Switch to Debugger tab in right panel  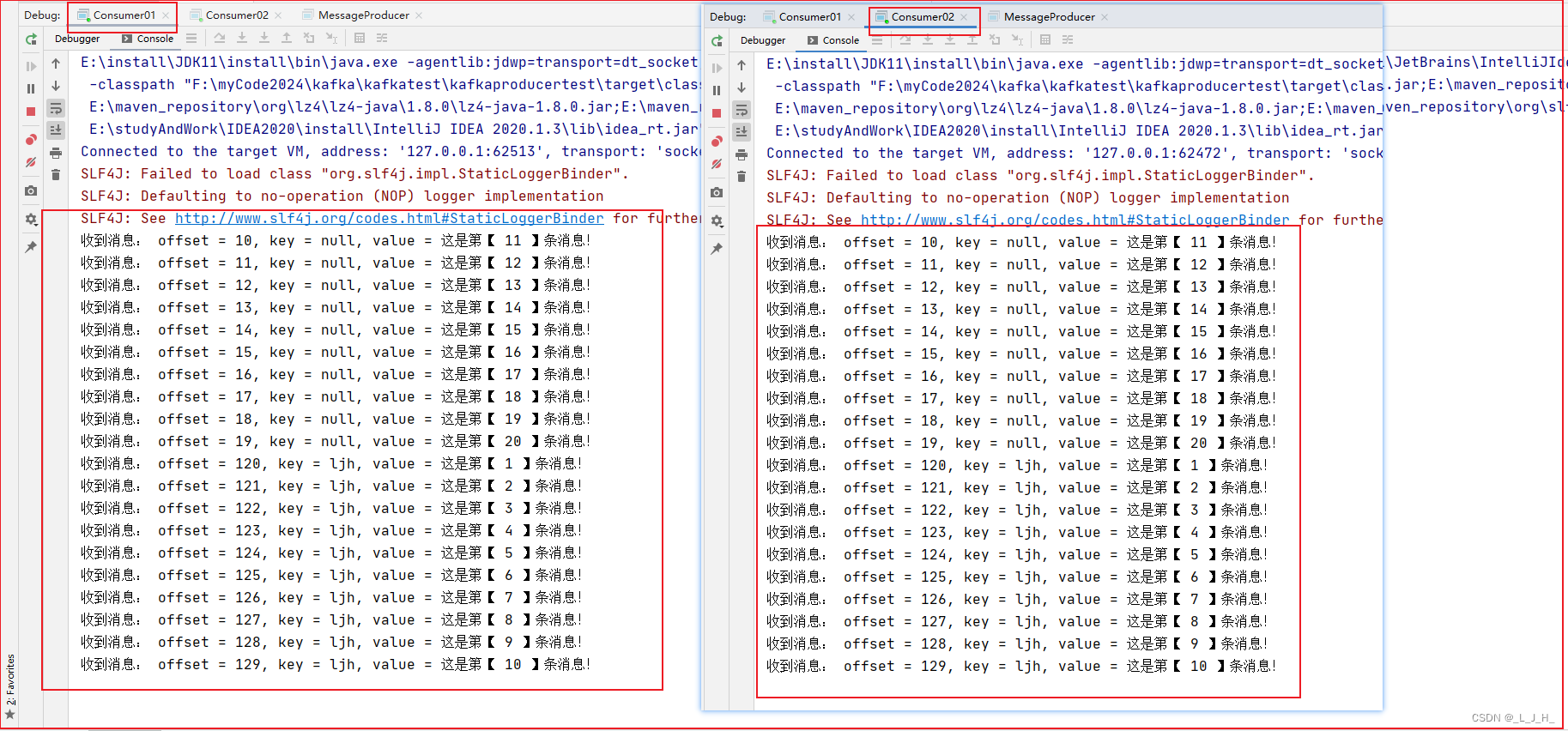pyautogui.click(x=763, y=40)
